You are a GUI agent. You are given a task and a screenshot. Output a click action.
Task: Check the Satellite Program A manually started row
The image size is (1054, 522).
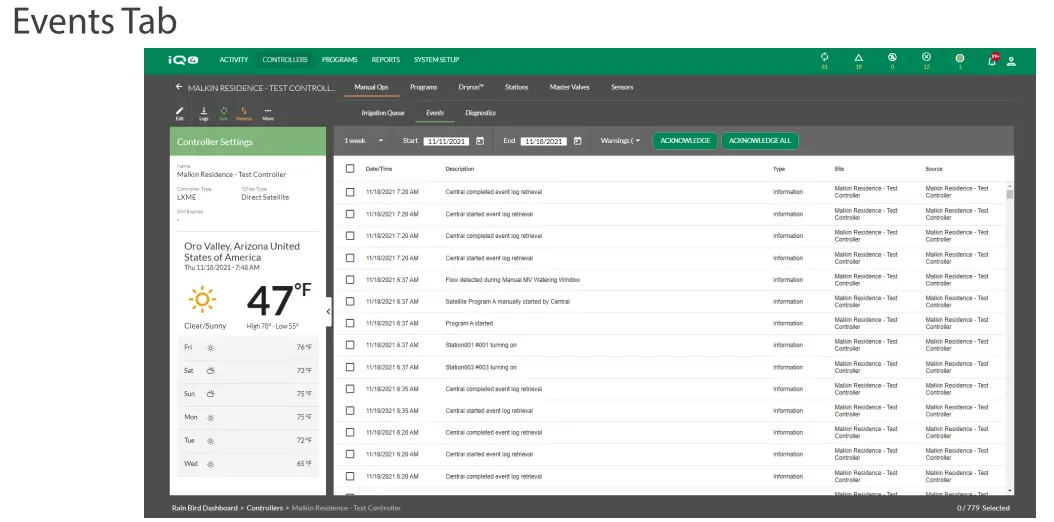point(350,302)
